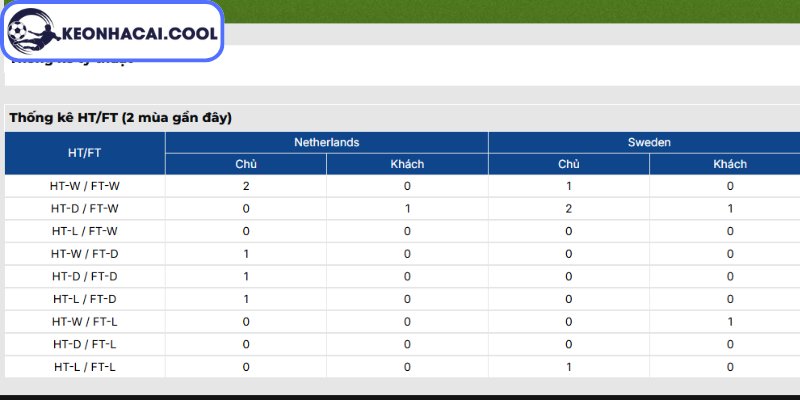The height and width of the screenshot is (400, 800).
Task: Select the HT-L / FT-L row label
Action: (x=85, y=367)
